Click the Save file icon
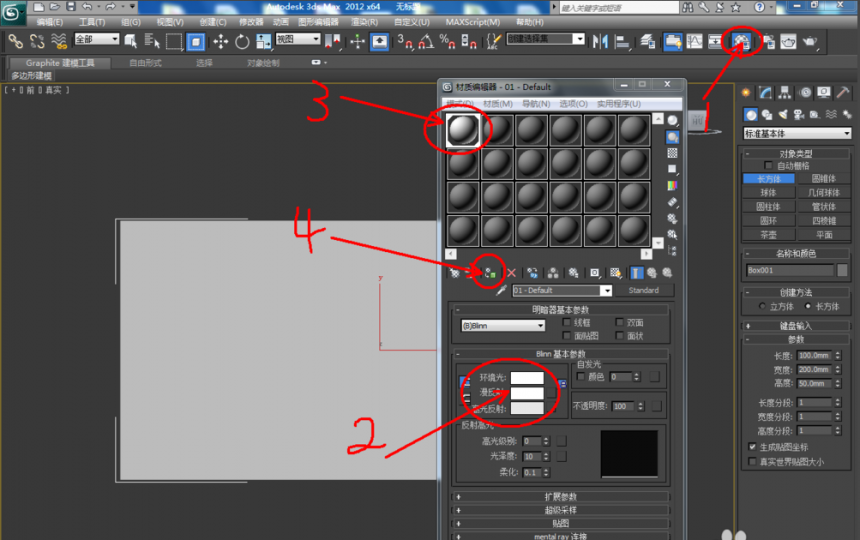Screen dimensions: 860x540 (71, 7)
